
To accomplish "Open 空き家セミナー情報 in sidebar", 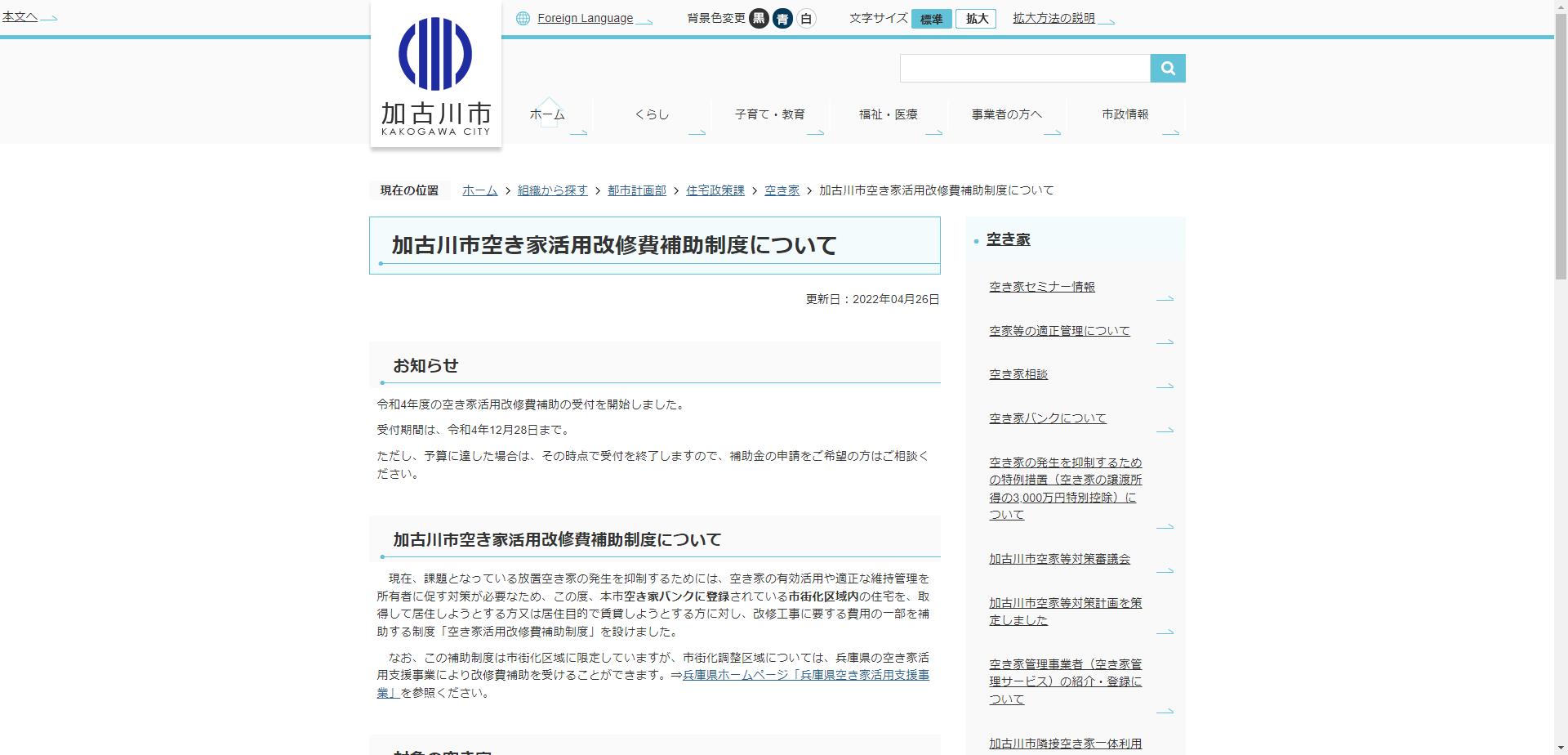I will point(1042,287).
